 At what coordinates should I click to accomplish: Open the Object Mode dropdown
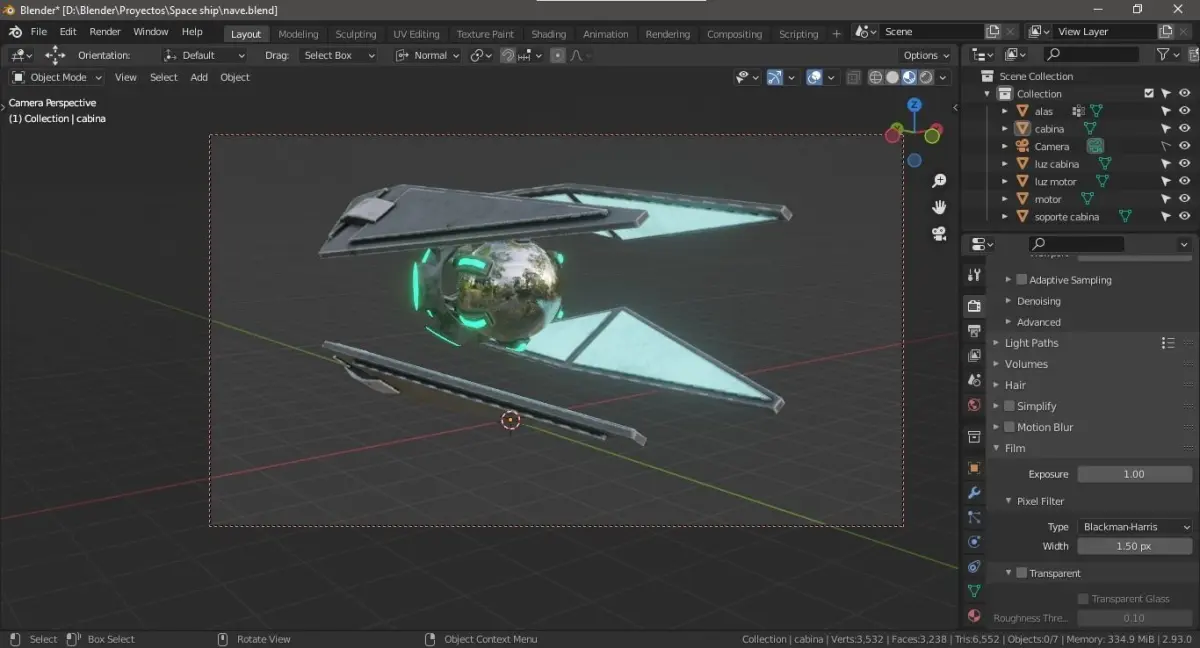click(57, 77)
